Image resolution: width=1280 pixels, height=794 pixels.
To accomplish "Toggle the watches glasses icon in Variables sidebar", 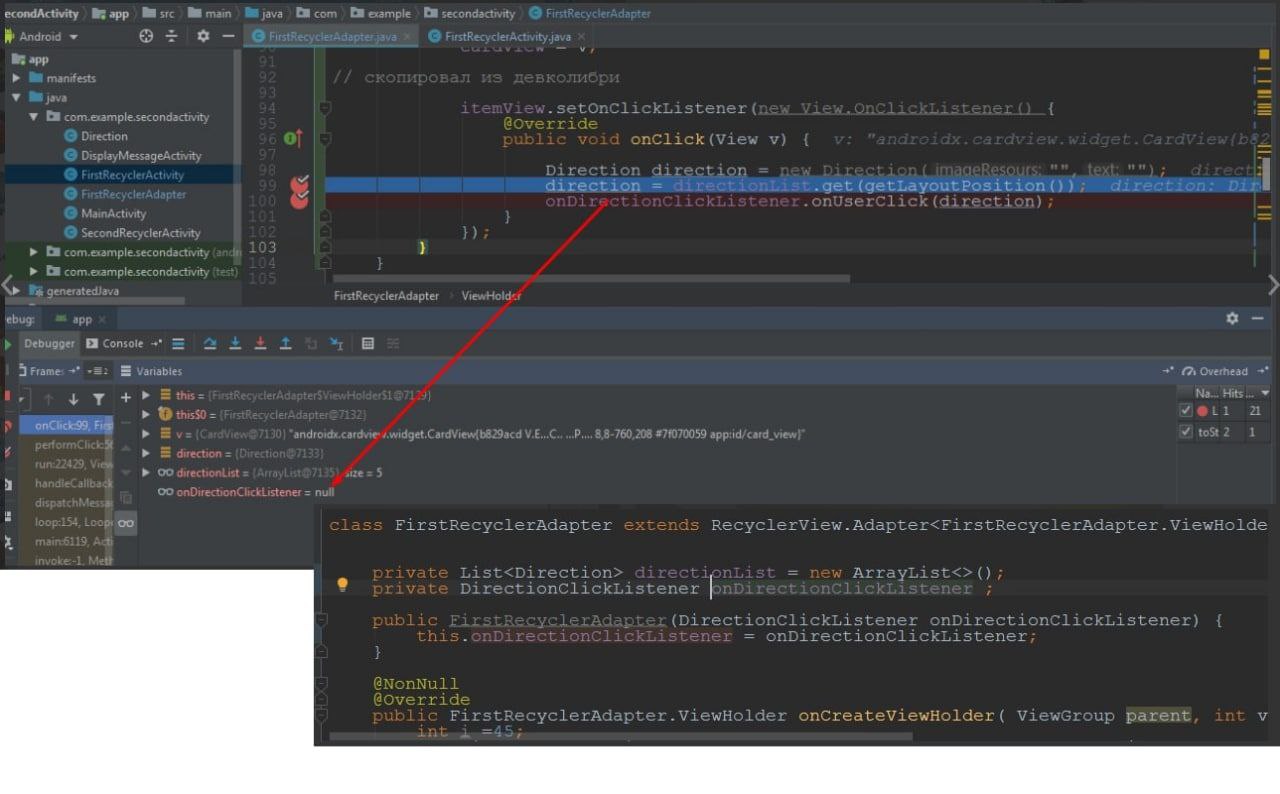I will [125, 523].
